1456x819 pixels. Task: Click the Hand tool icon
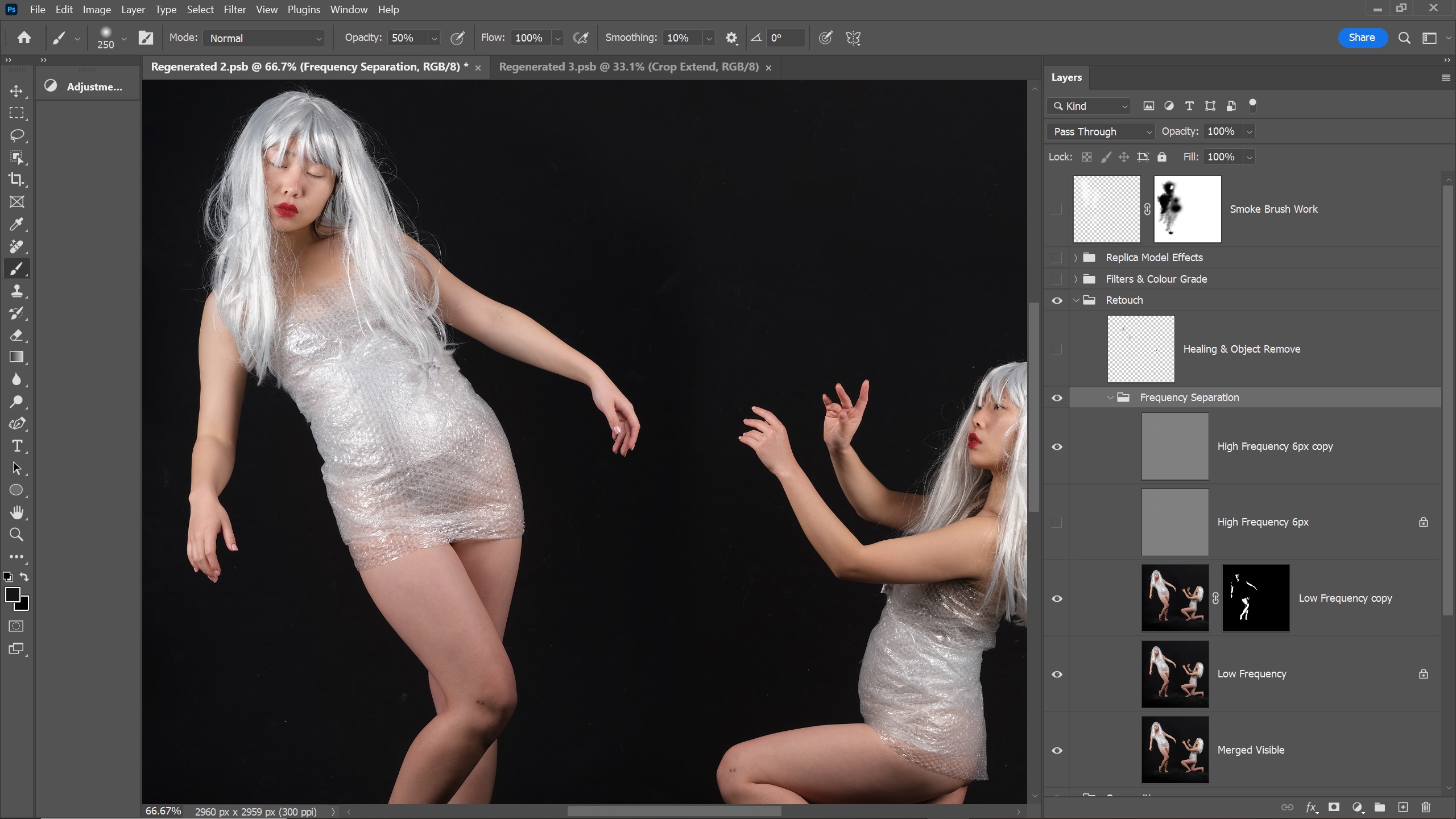pyautogui.click(x=16, y=512)
